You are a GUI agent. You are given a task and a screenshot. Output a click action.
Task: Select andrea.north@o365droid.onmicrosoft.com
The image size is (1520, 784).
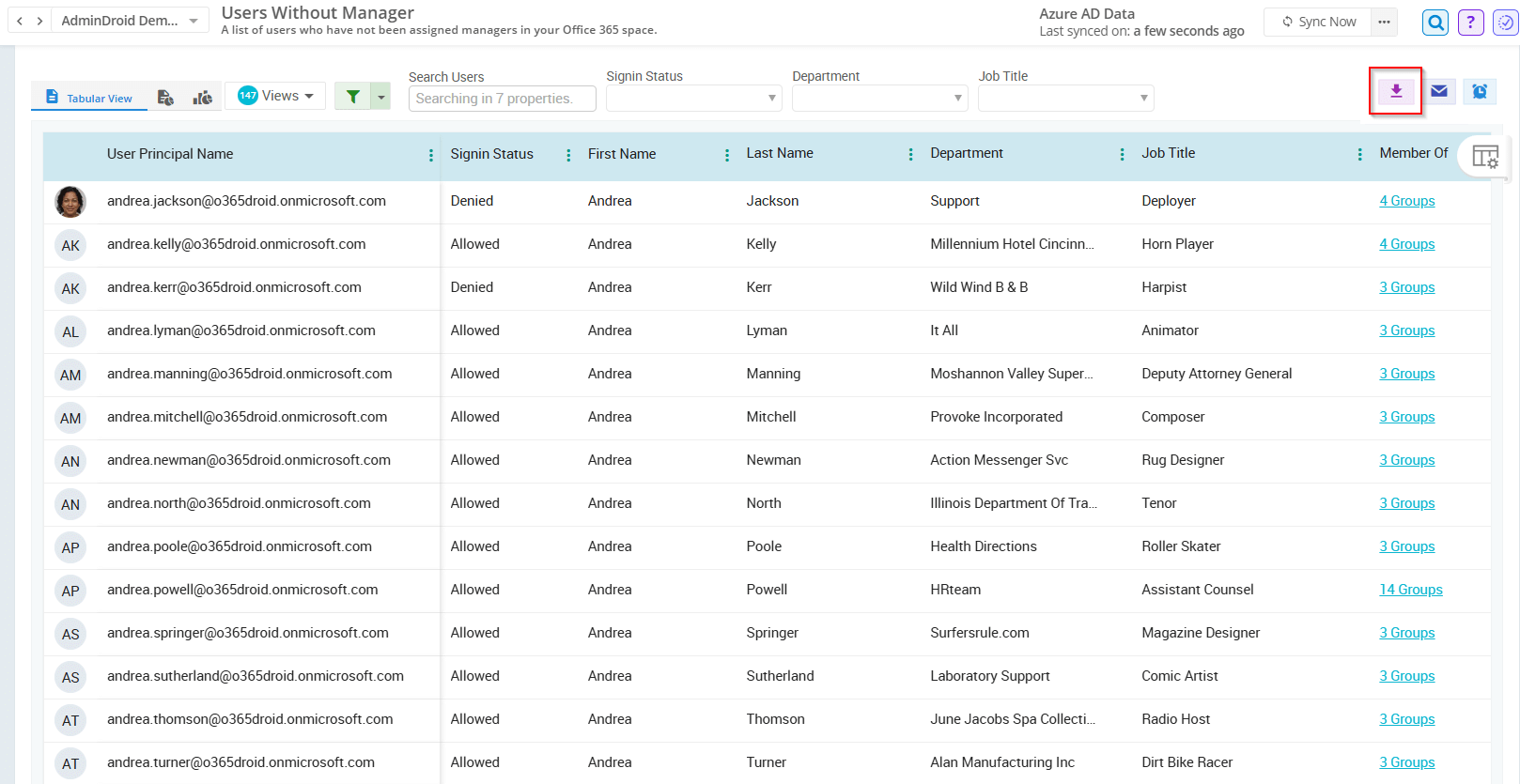[239, 503]
